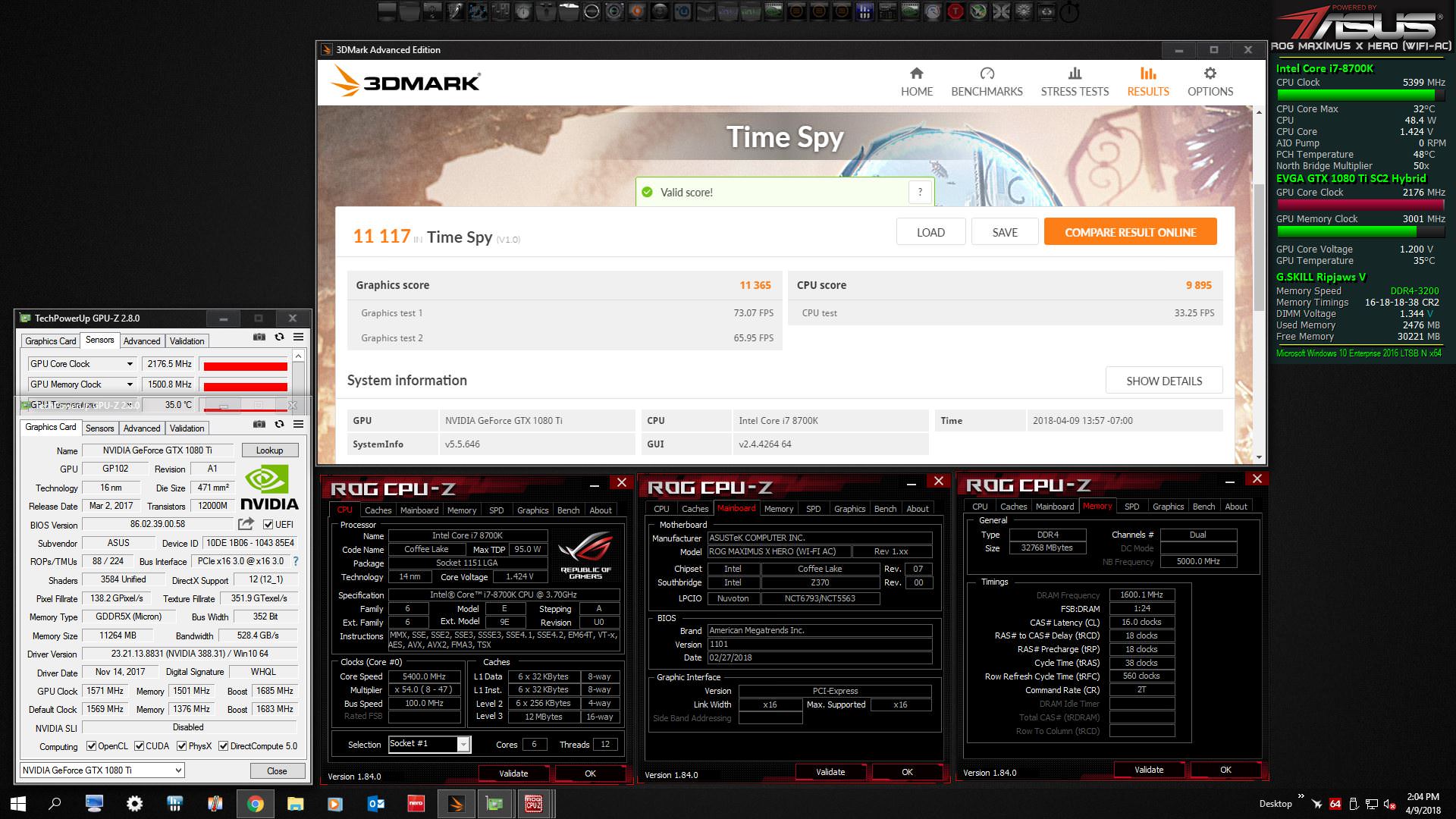This screenshot has height=819, width=1456.
Task: Toggle the DirectCompute 5.0 checkbox
Action: pyautogui.click(x=223, y=746)
